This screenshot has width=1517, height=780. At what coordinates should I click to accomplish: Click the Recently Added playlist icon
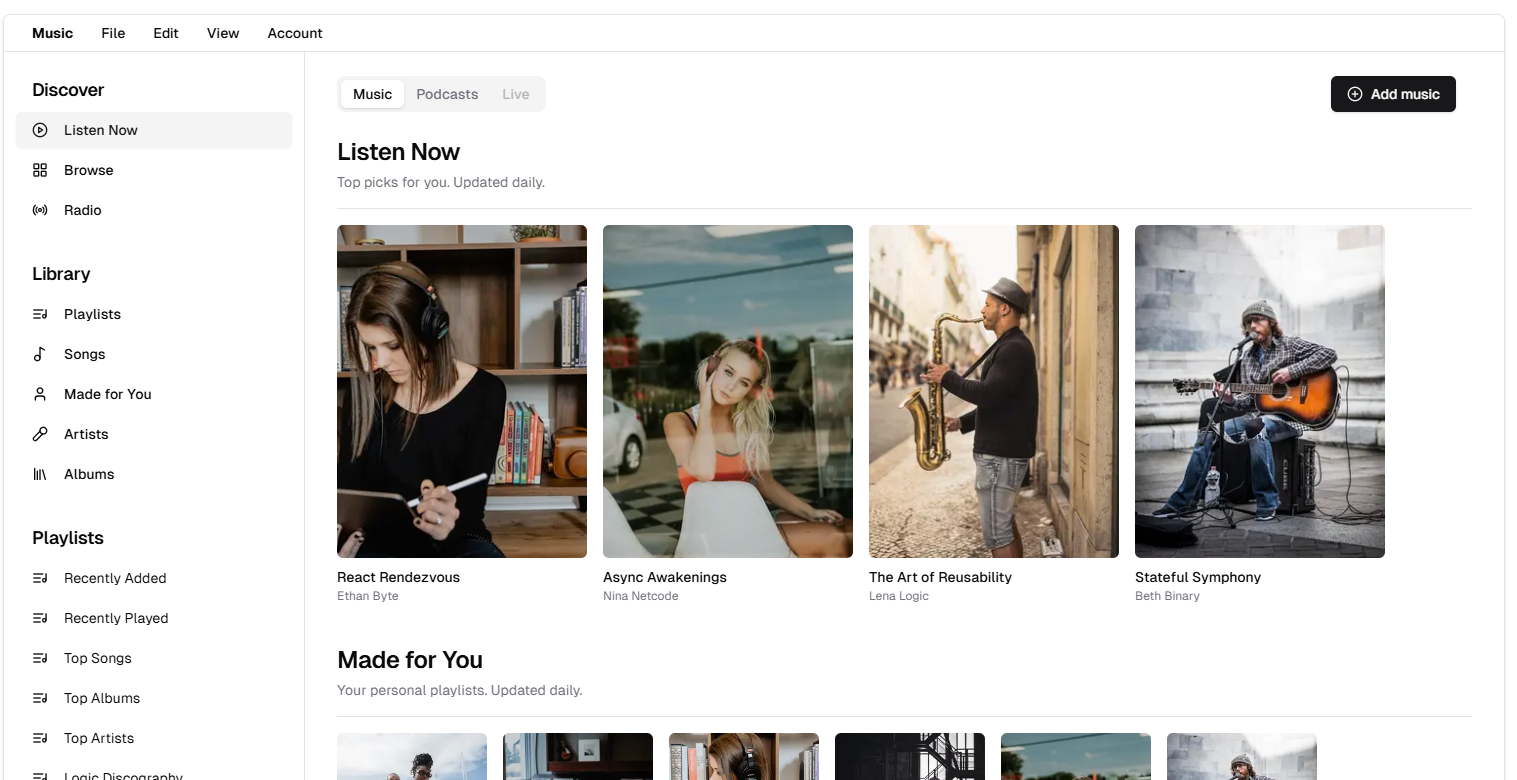(40, 578)
